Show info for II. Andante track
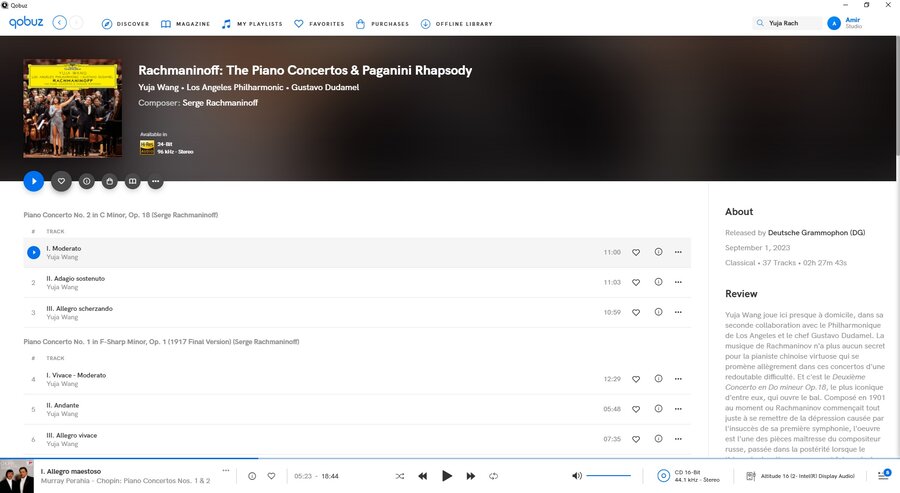The height and width of the screenshot is (493, 900). click(658, 409)
